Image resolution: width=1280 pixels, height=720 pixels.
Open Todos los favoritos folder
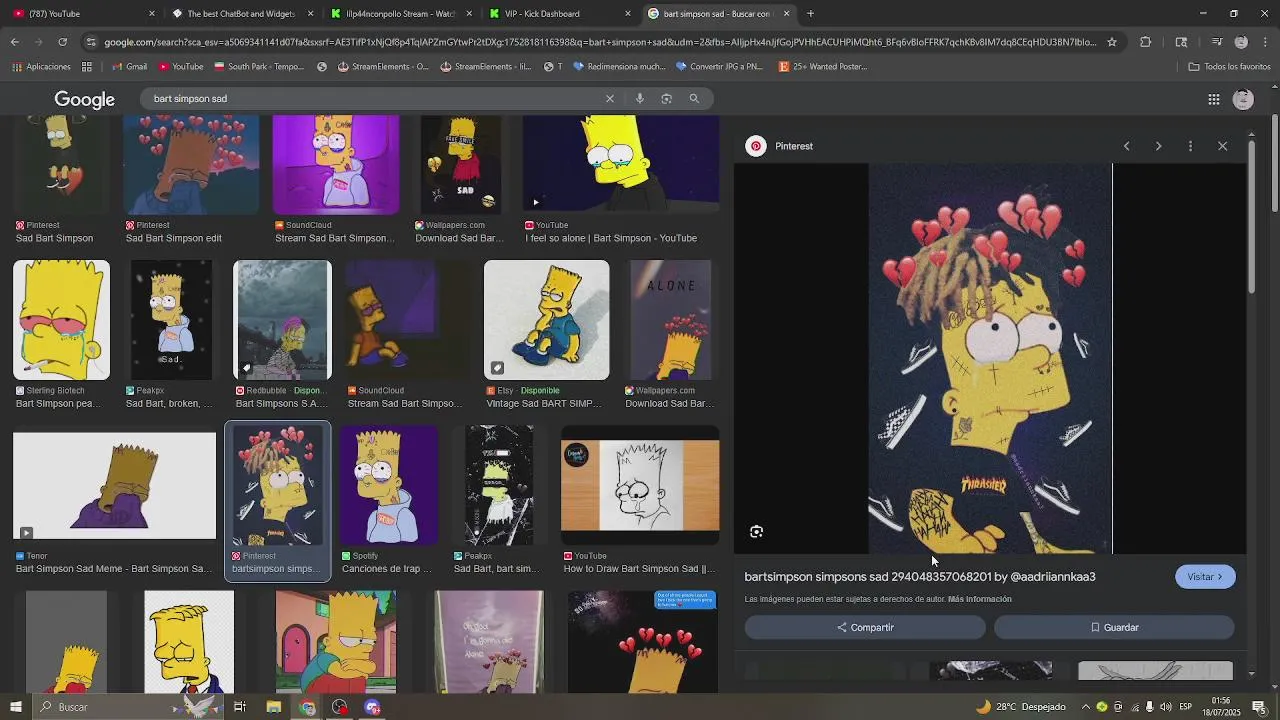[1229, 67]
